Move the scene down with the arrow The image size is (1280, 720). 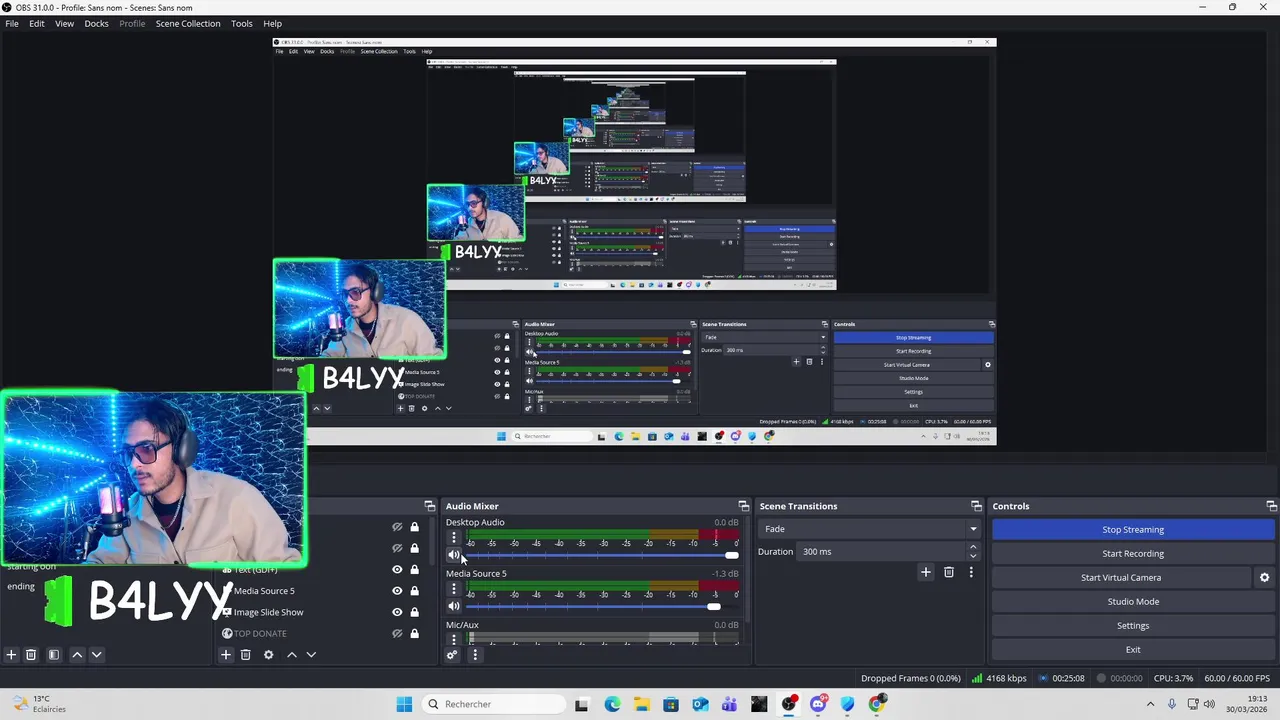tap(96, 655)
